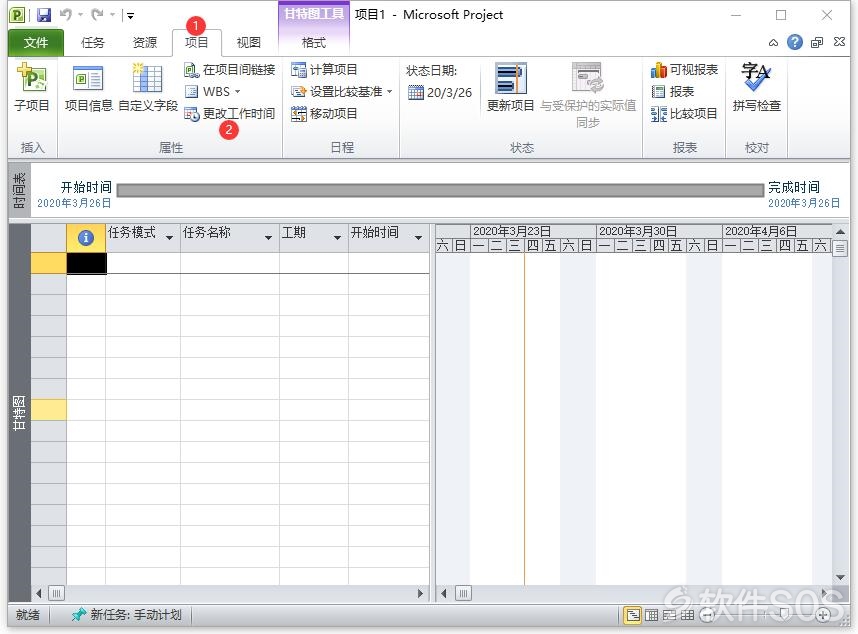The image size is (858, 634).
Task: Redo the action in the quick access toolbar
Action: point(97,15)
